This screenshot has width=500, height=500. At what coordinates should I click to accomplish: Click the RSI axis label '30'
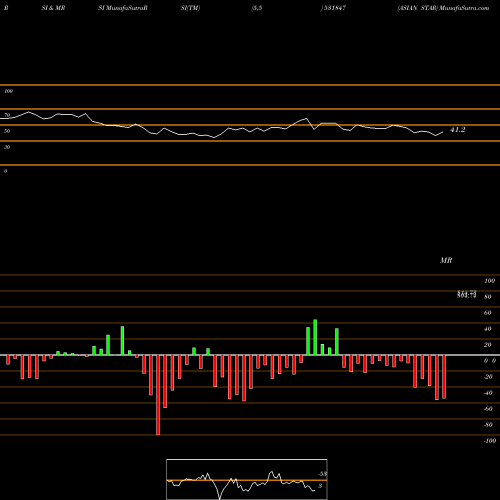(x=7, y=147)
